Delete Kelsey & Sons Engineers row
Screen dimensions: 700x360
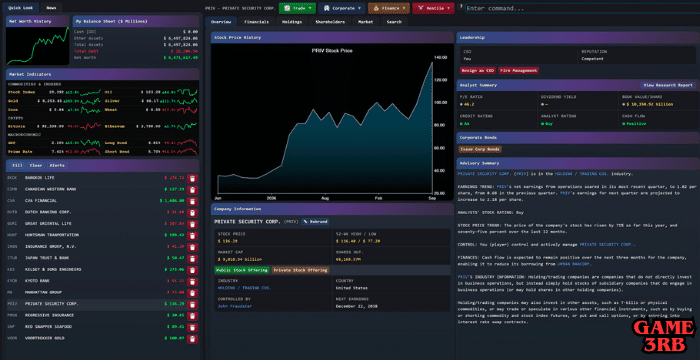(192, 270)
